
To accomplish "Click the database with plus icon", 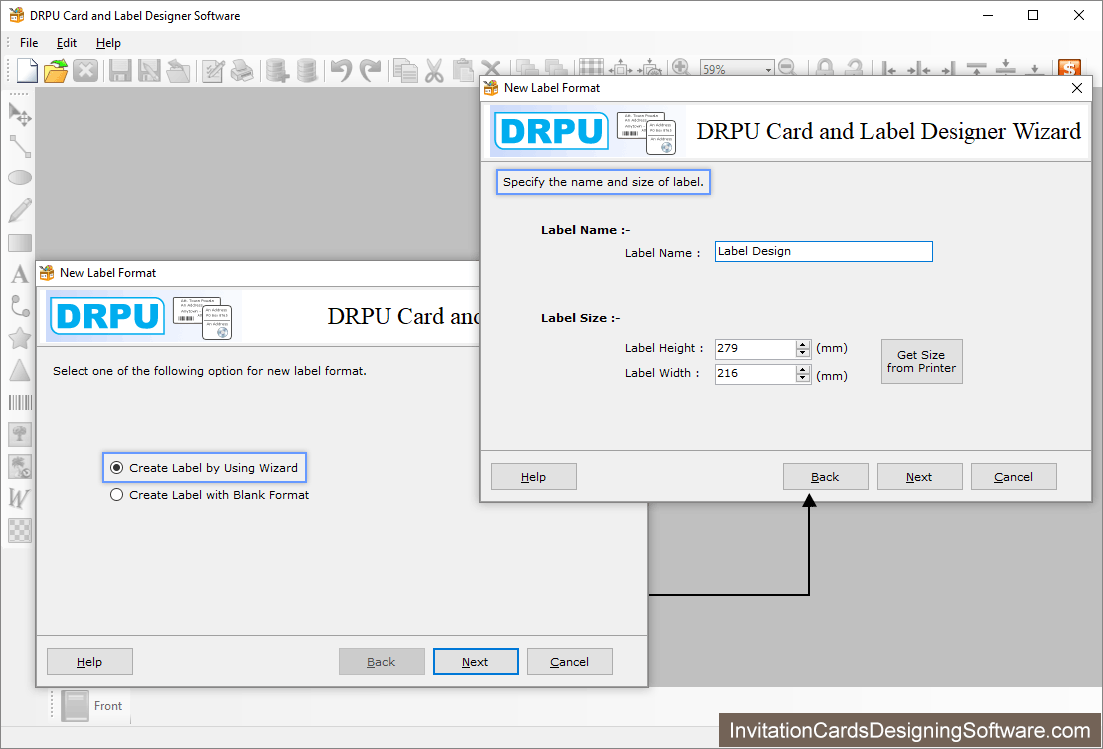I will (x=277, y=70).
